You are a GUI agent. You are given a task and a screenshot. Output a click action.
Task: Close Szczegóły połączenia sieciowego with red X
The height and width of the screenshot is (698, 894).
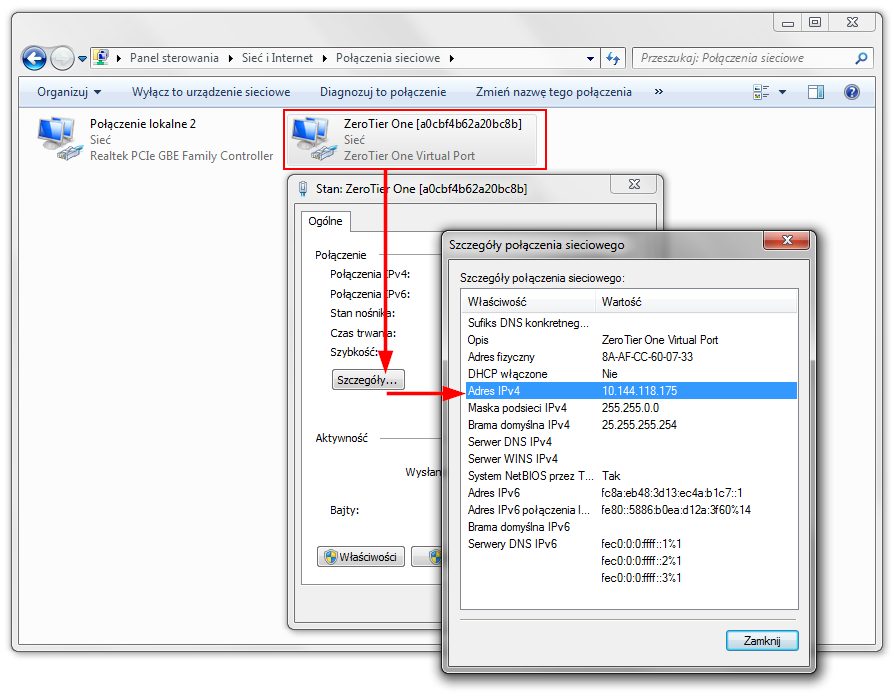787,240
